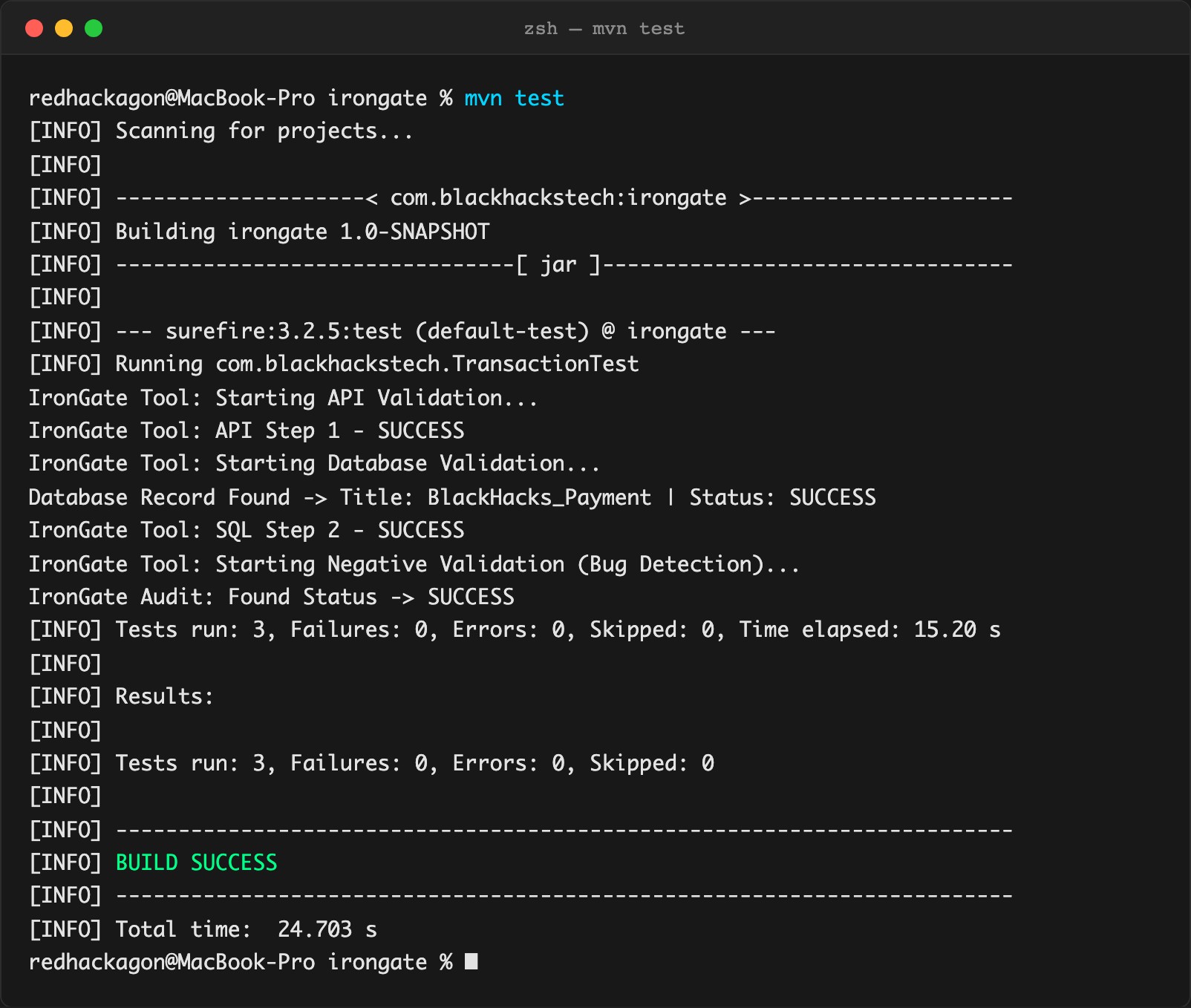Click the 'Total time: 24.703 s' line
Screen dimensions: 1191x1008
point(203,929)
